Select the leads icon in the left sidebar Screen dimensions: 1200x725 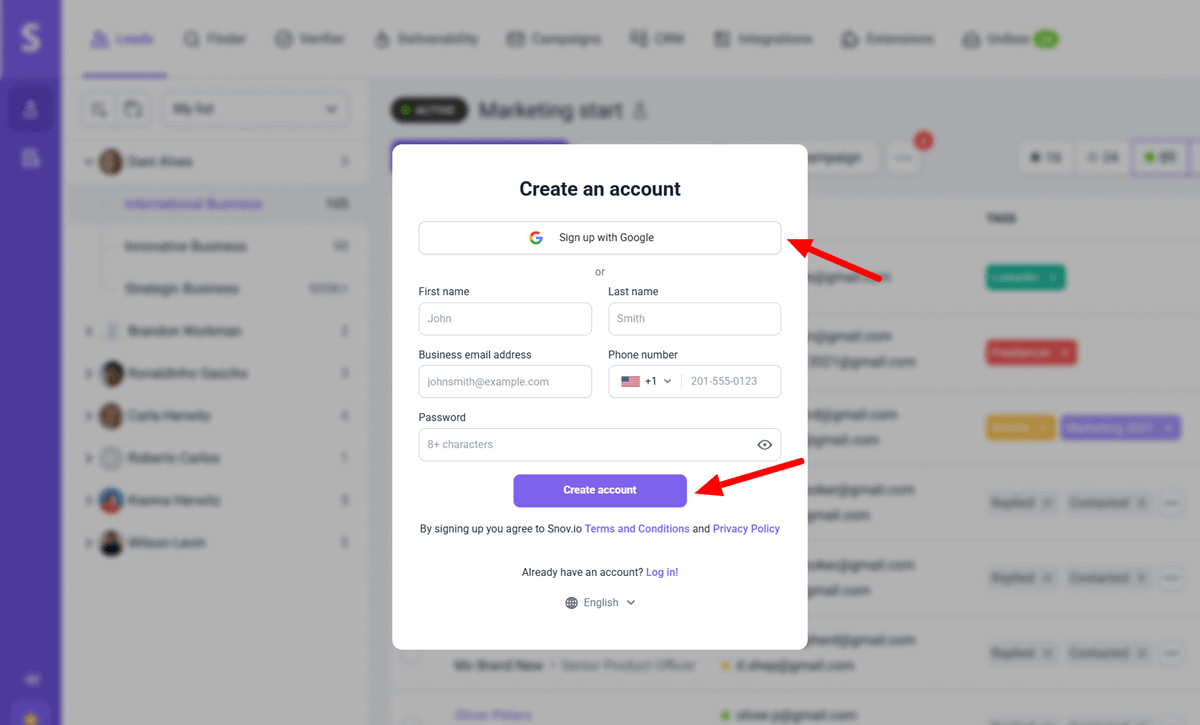(x=30, y=108)
